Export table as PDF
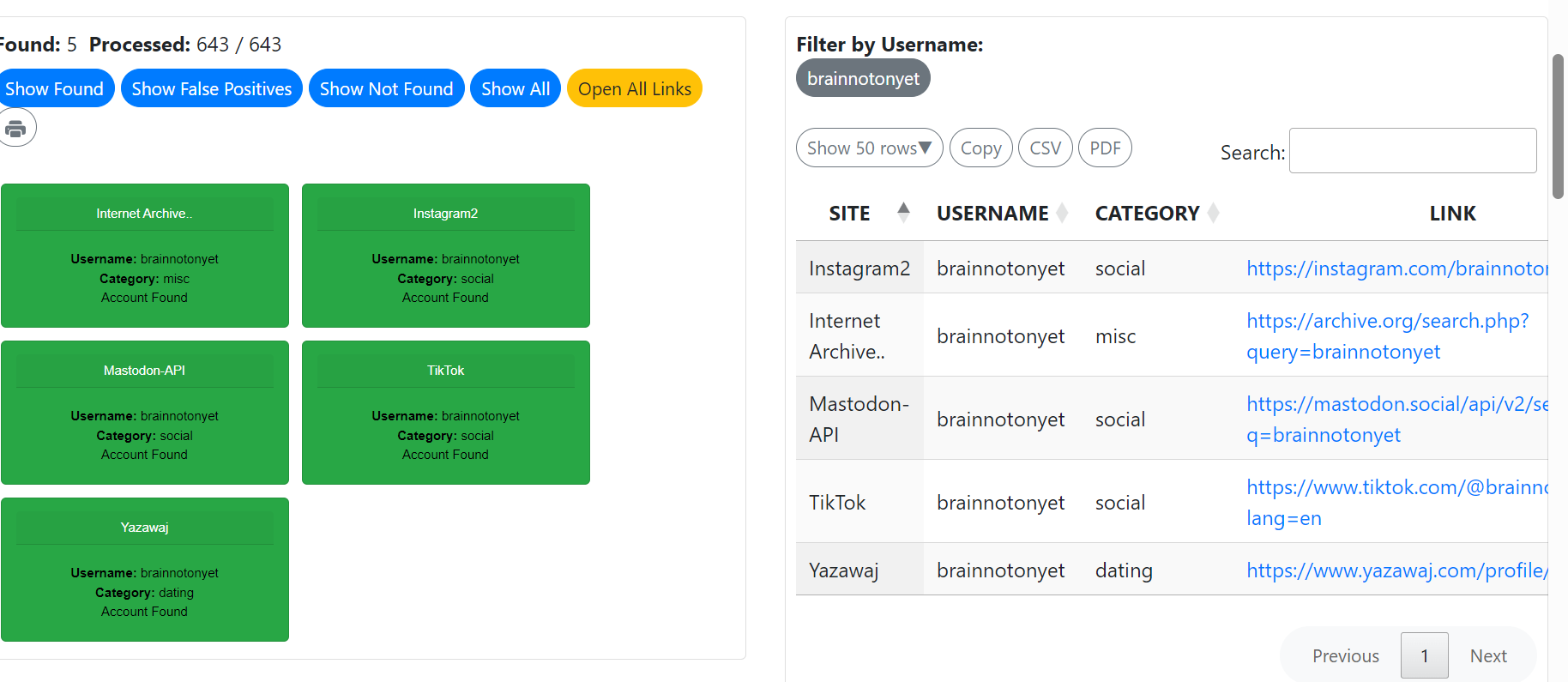The image size is (1568, 682). click(1105, 148)
